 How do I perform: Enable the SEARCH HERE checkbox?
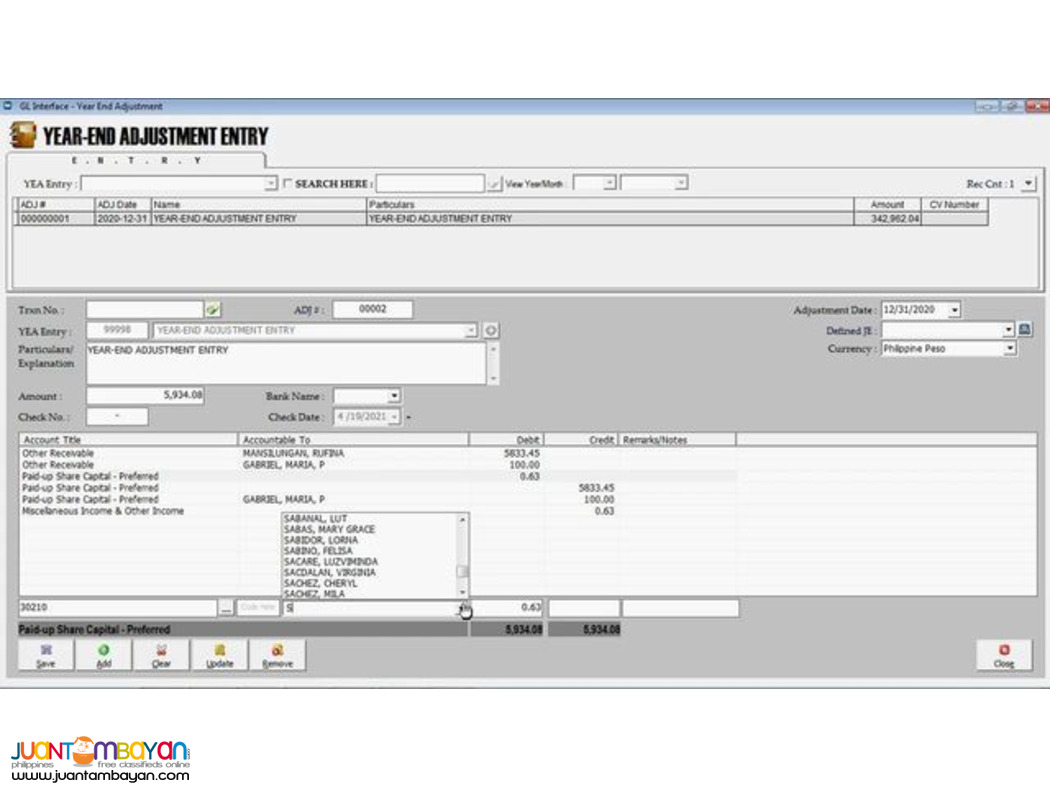tap(288, 184)
